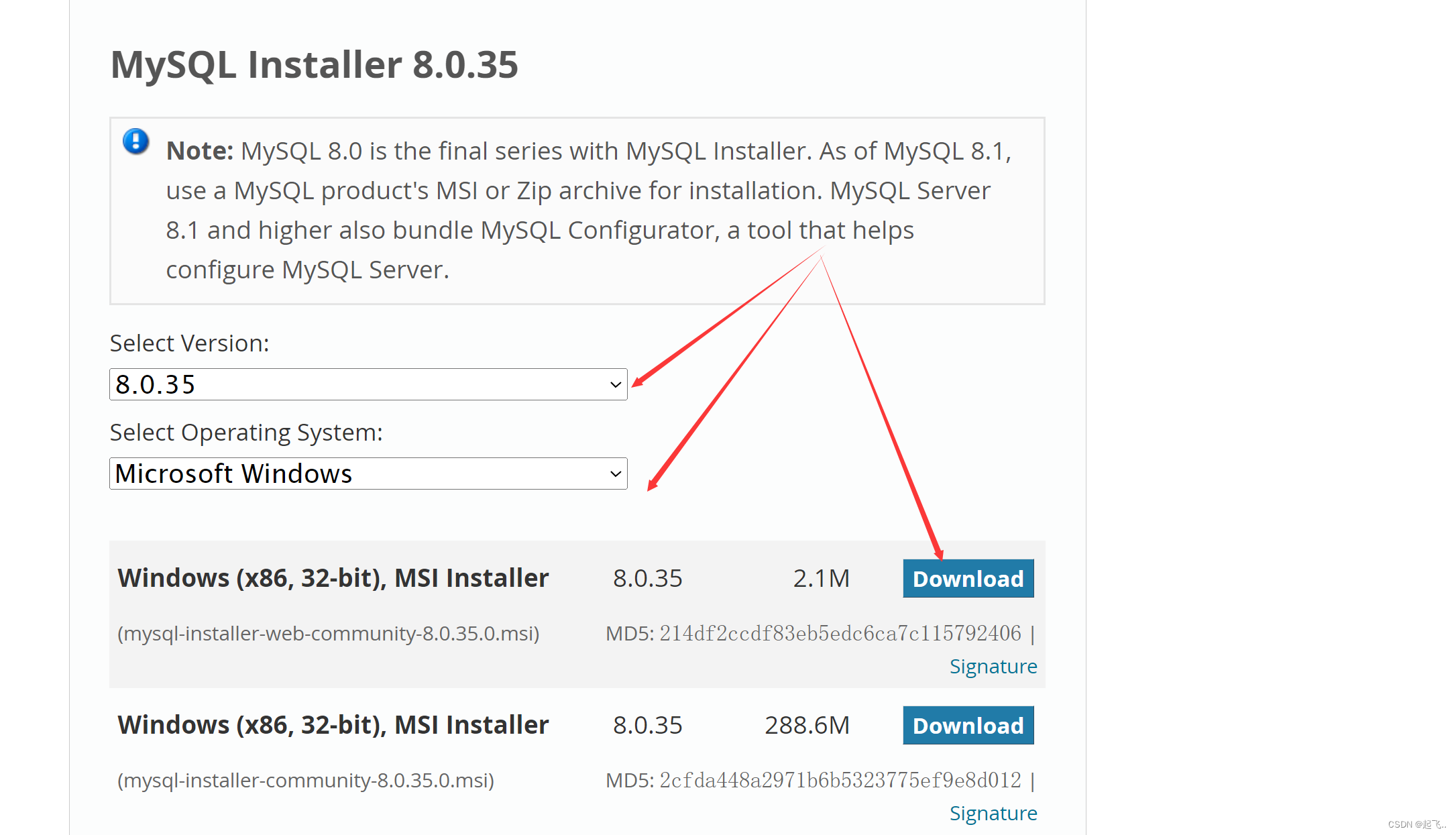Screen dimensions: 1456x835
Task: Expand the Microsoft Windows operating system dropdown
Action: (x=368, y=474)
